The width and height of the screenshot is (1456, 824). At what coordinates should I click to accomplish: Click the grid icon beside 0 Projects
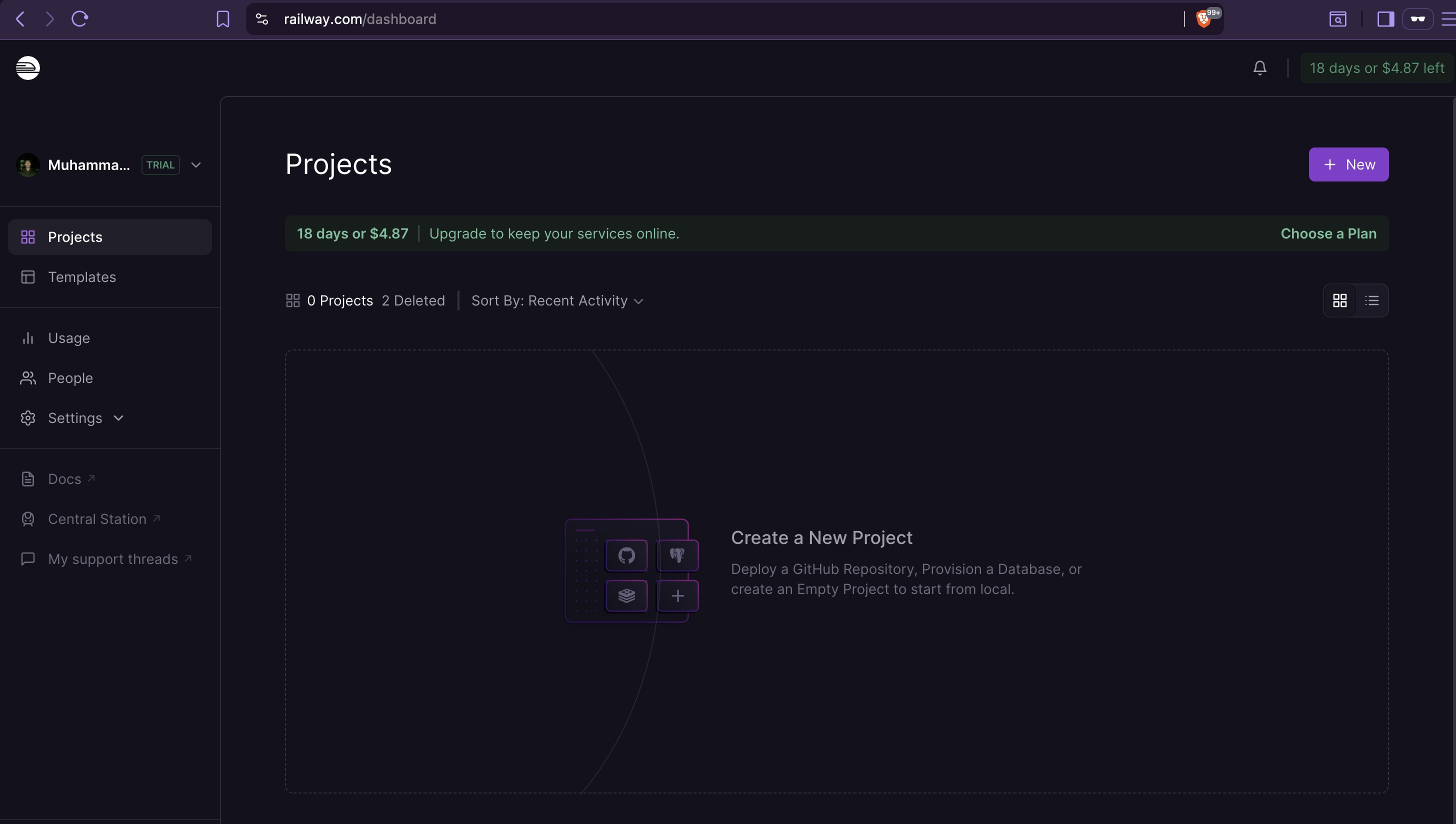292,300
